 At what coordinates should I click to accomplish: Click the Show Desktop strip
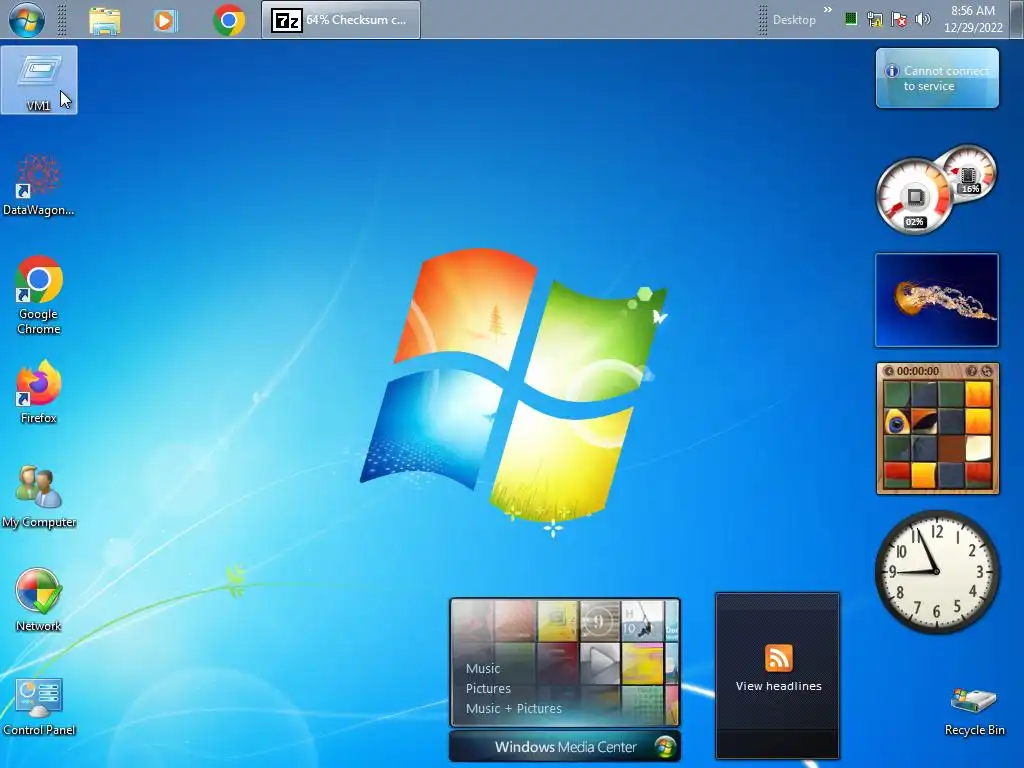point(1017,19)
